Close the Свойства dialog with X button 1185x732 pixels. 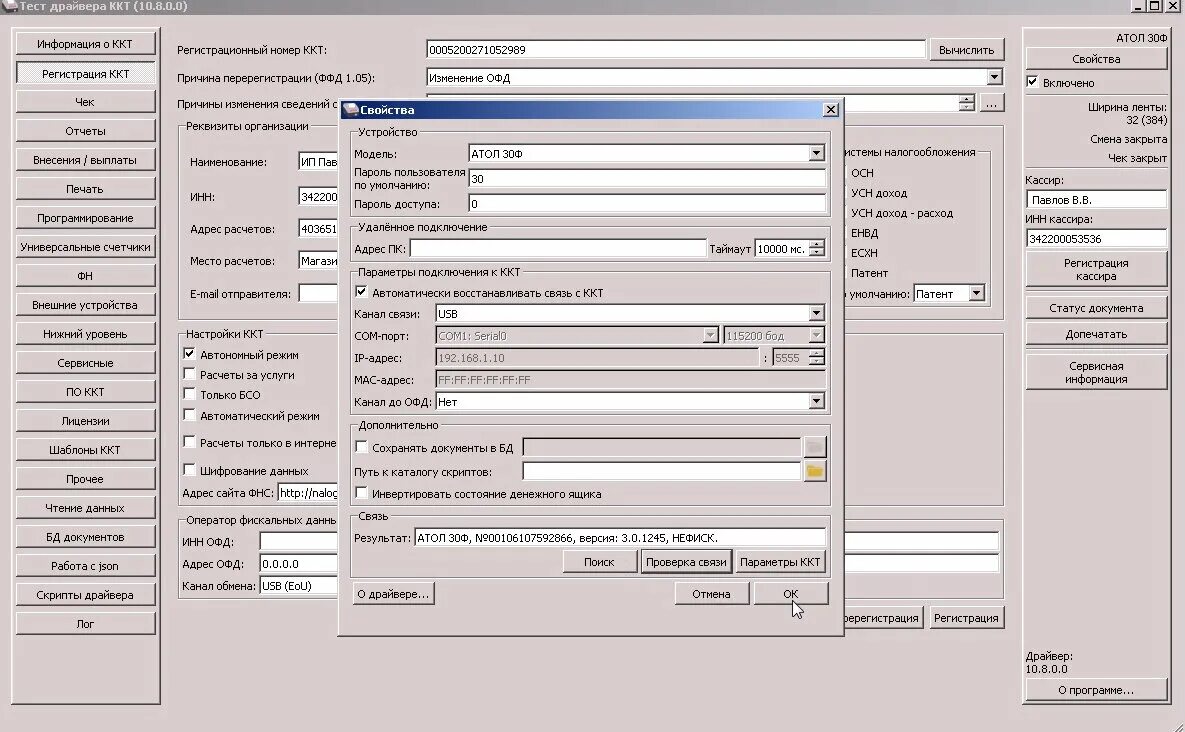click(831, 110)
